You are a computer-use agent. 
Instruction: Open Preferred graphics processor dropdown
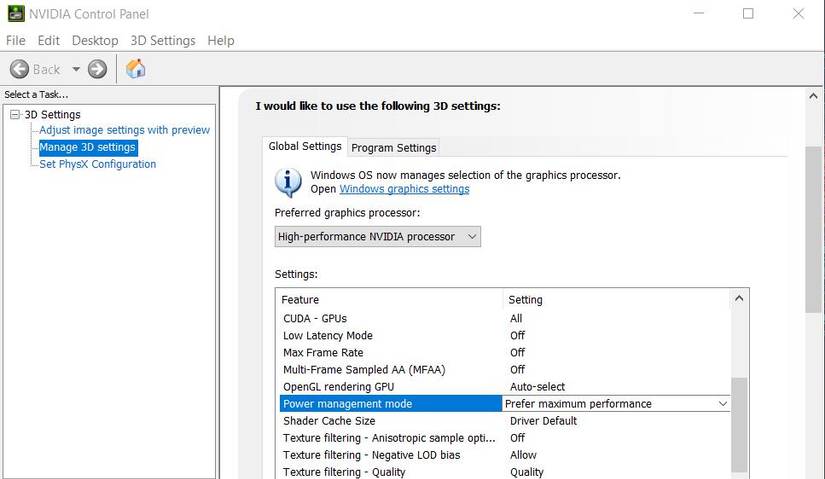pos(377,237)
